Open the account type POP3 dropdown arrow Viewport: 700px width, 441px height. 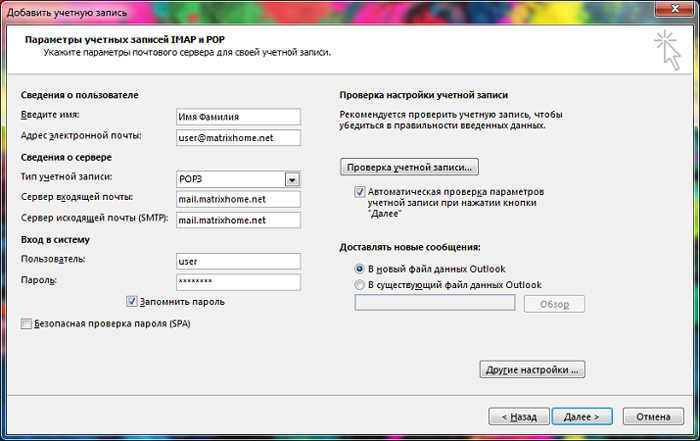point(292,179)
